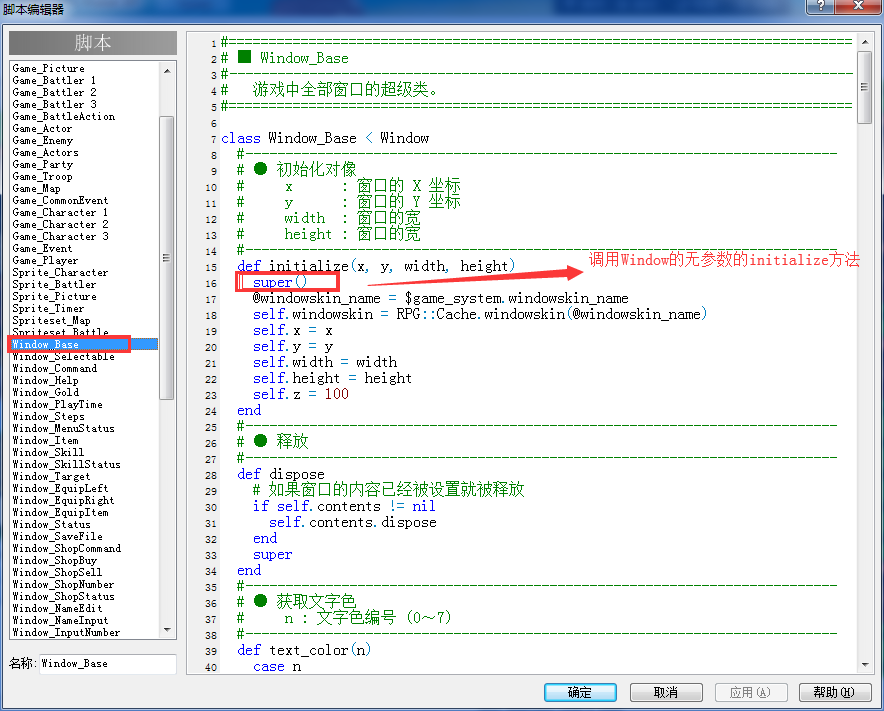This screenshot has width=884, height=711.
Task: Select Game_Battler 1 script
Action: (x=54, y=80)
